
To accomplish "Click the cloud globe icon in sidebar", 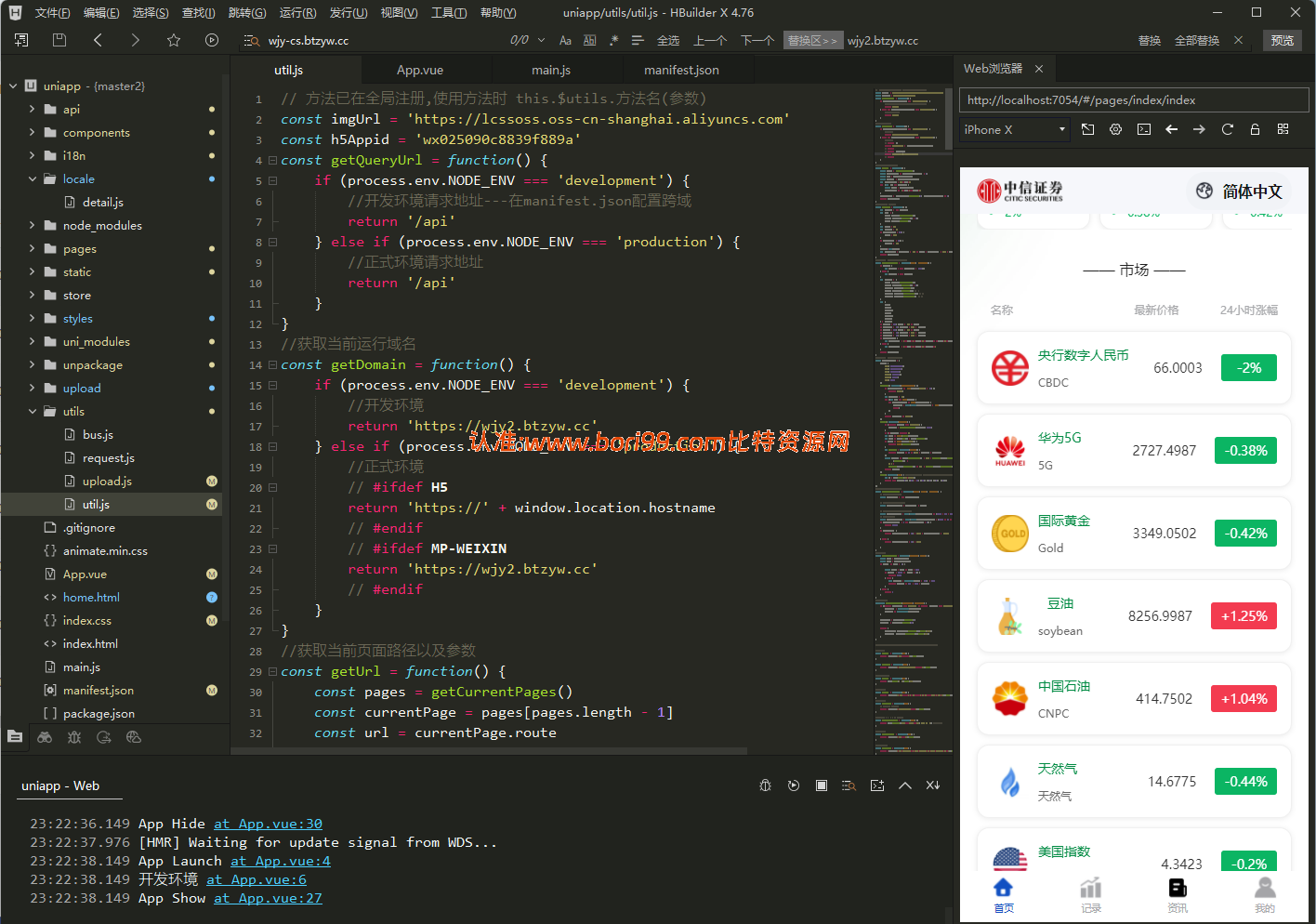I will pos(134,736).
